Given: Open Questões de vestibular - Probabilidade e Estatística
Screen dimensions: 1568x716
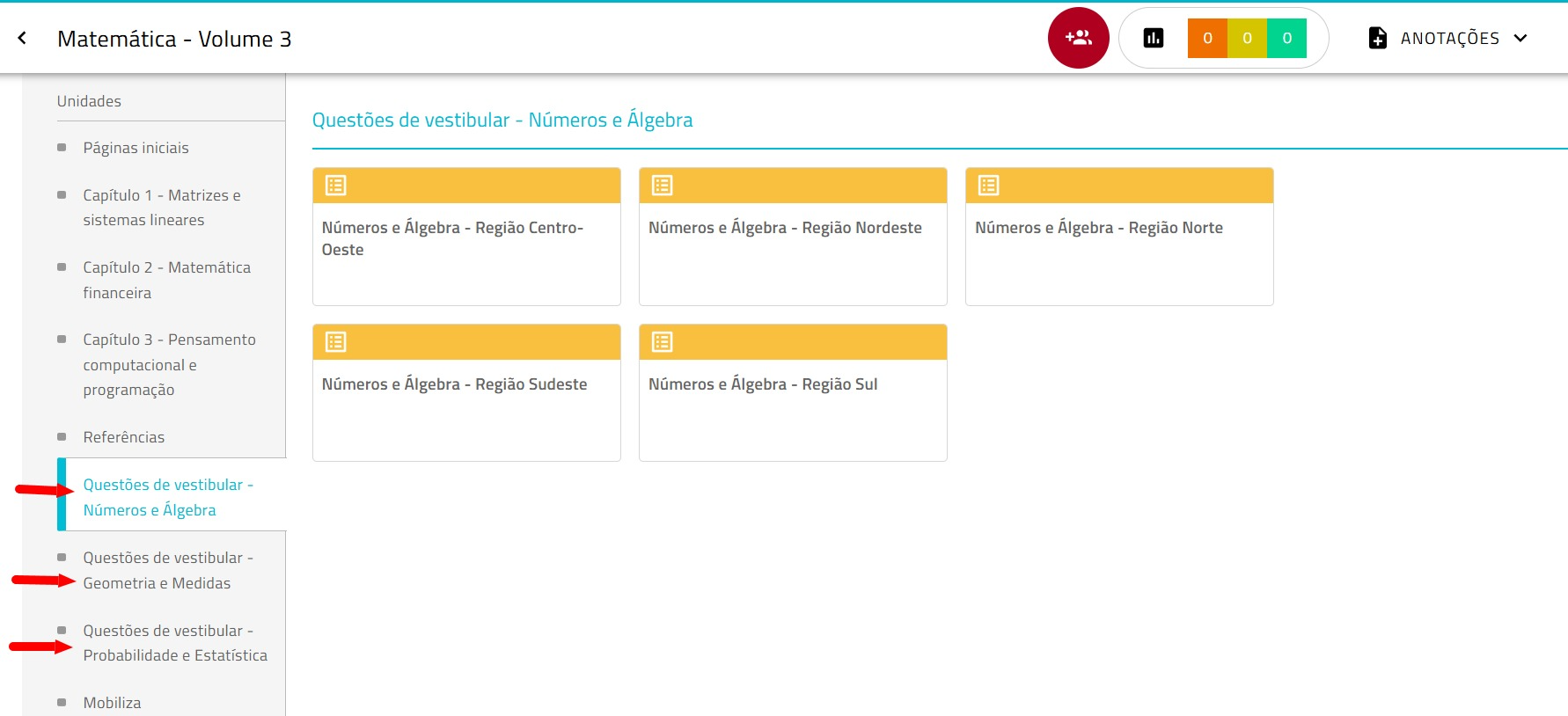Looking at the screenshot, I should coord(175,643).
